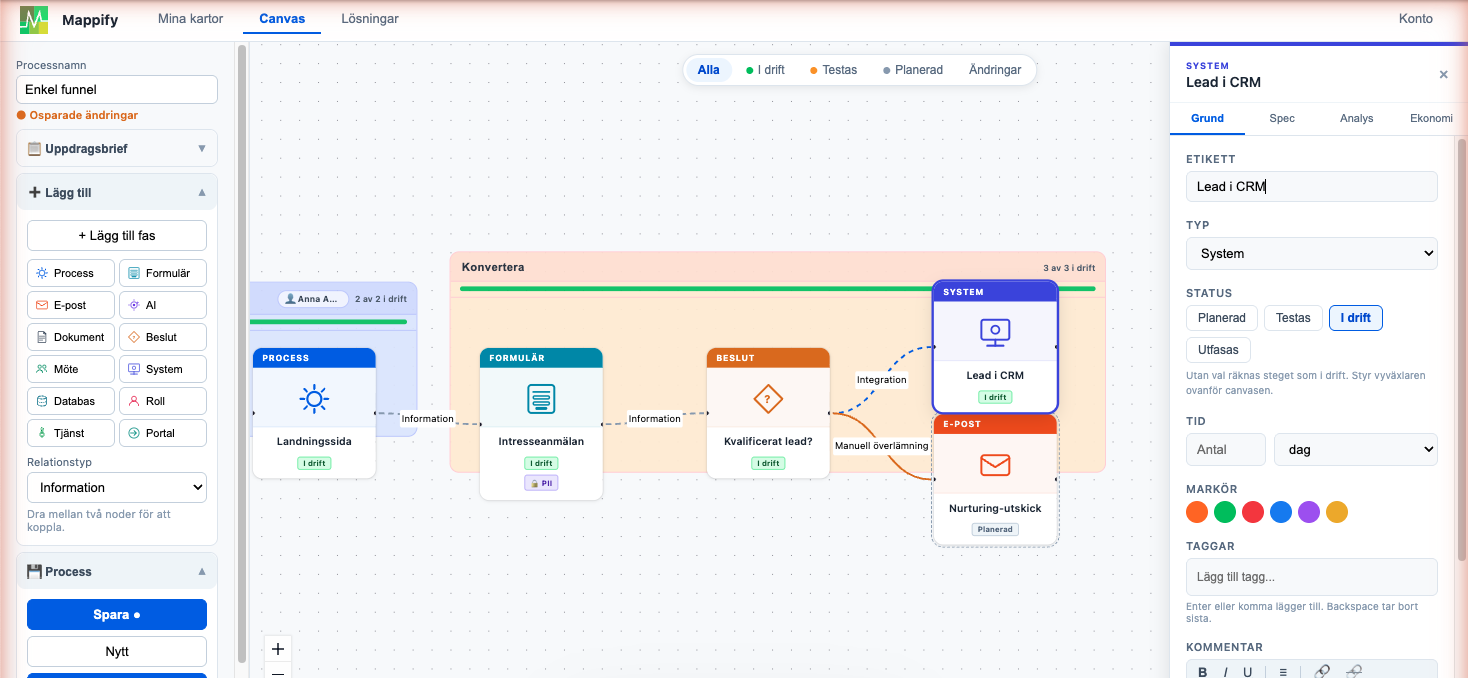
Task: Set status to Utfasas
Action: (1218, 350)
